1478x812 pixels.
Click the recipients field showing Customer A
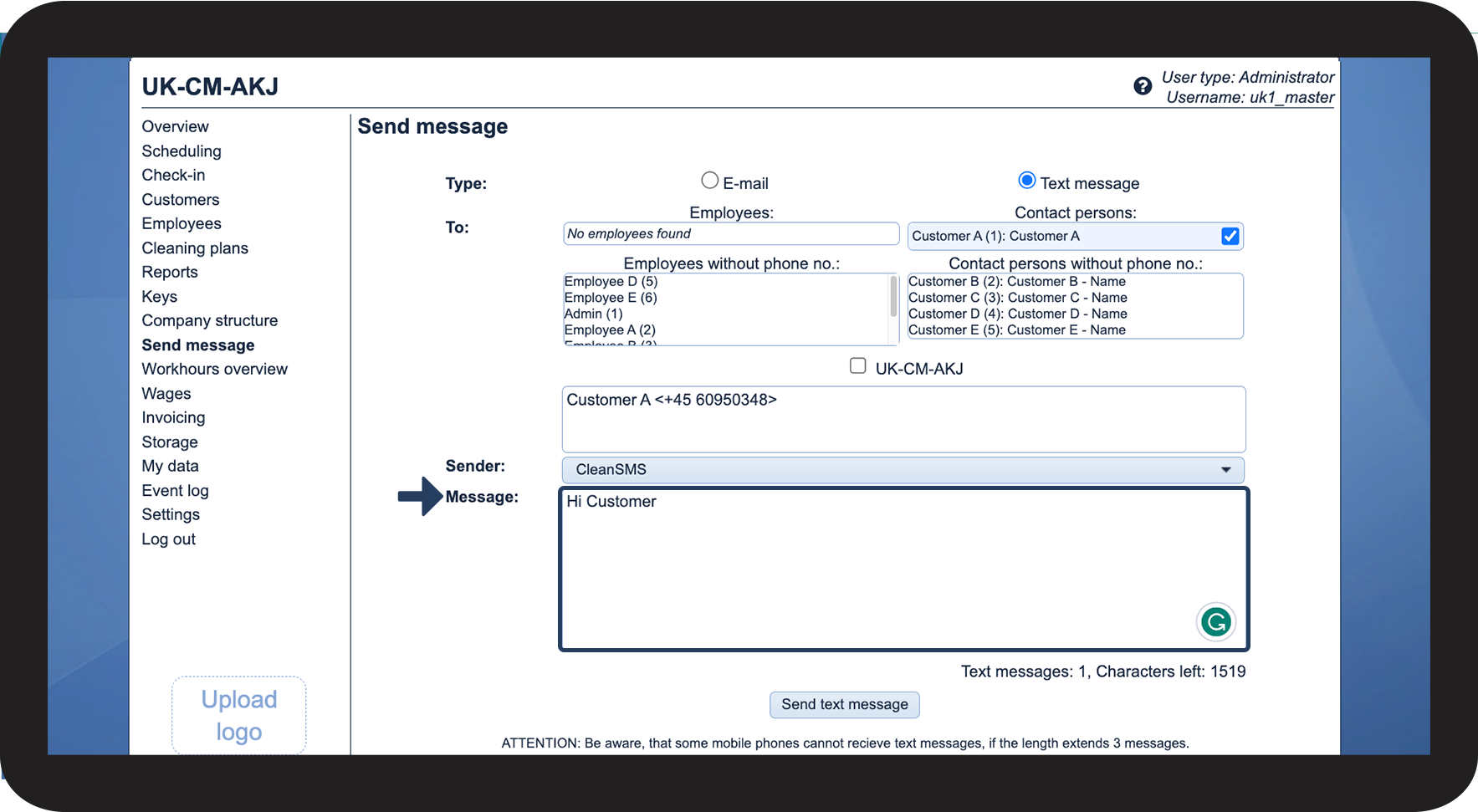[903, 420]
